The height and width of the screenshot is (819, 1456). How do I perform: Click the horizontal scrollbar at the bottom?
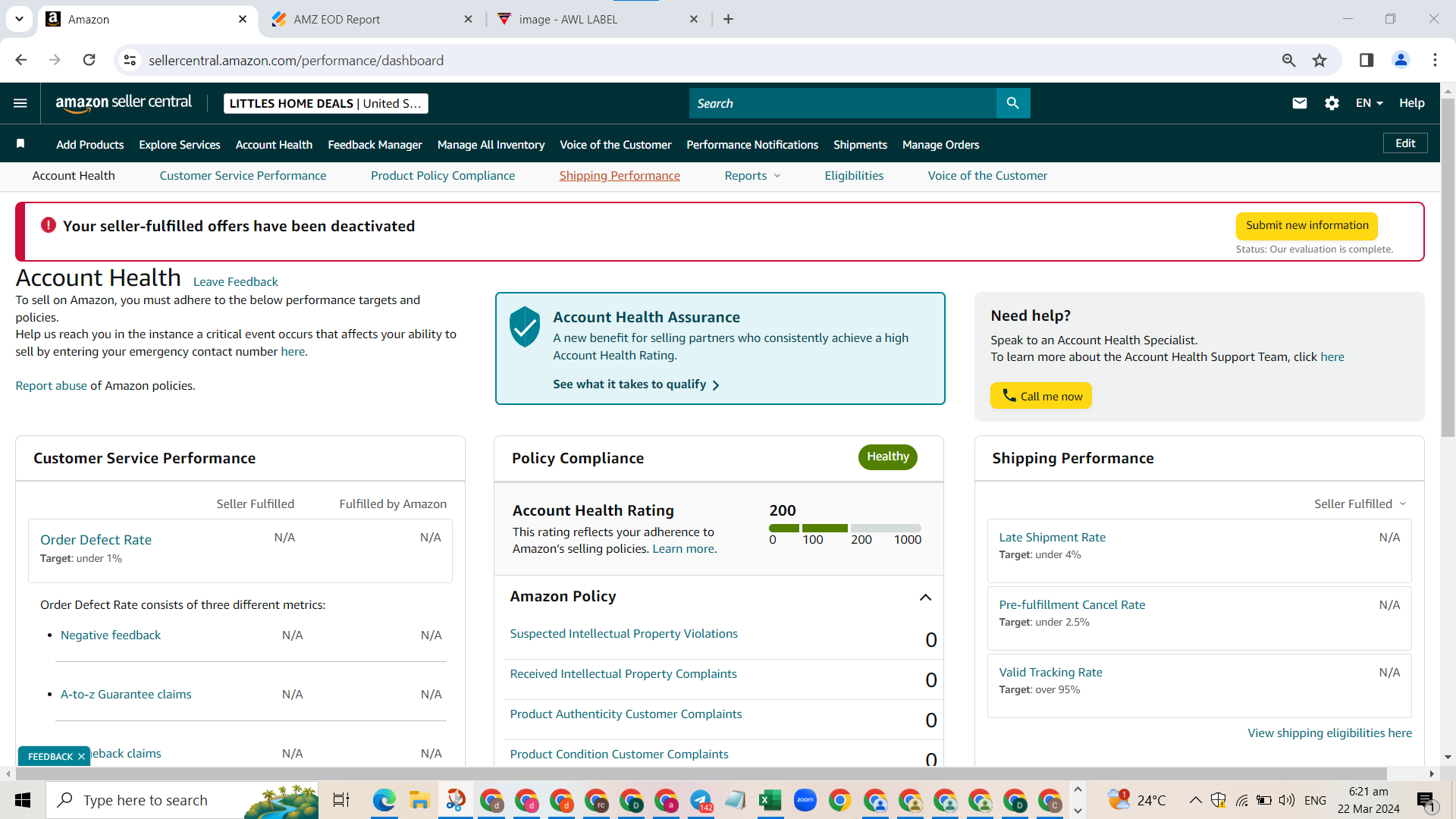point(701,773)
